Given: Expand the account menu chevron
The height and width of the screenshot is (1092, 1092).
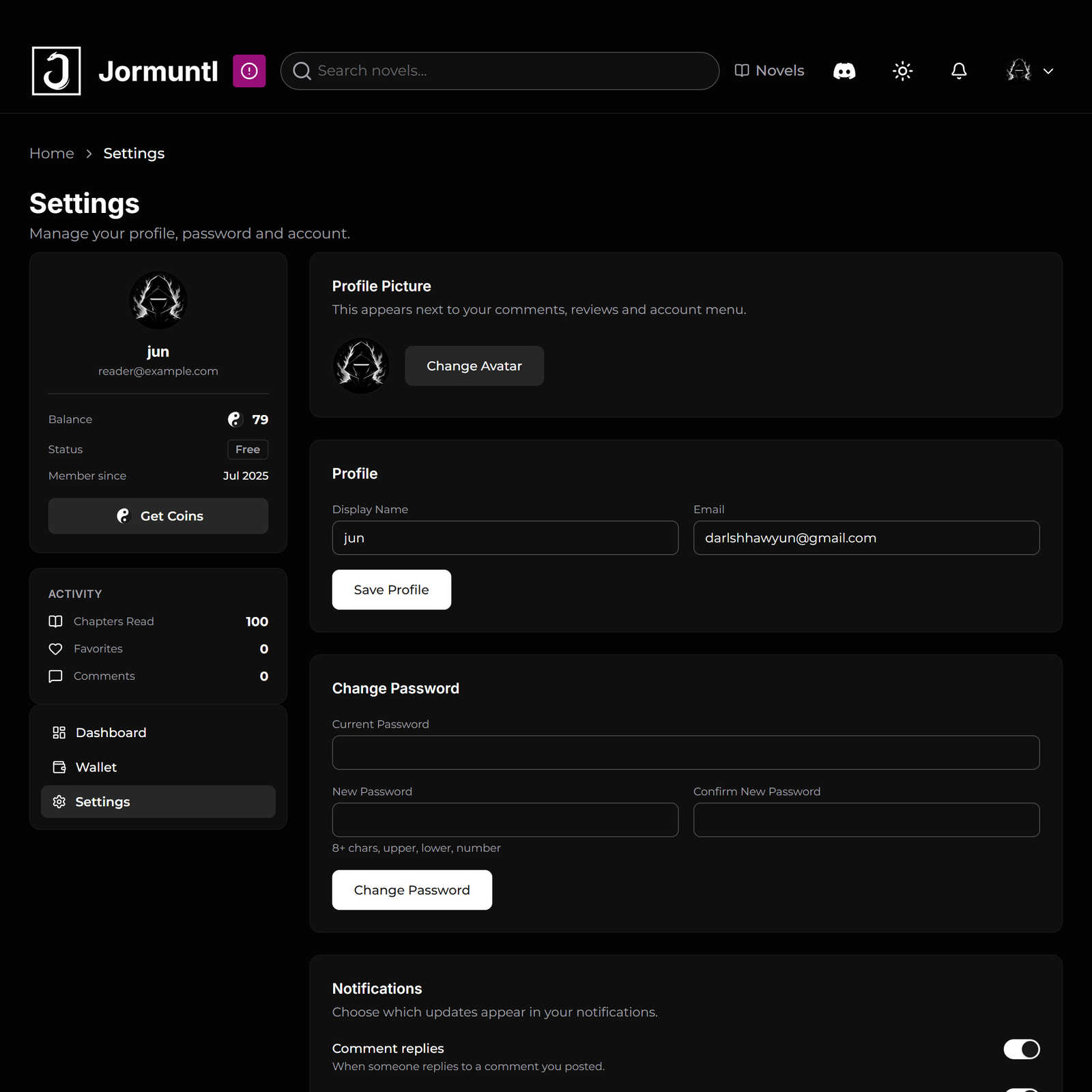Looking at the screenshot, I should tap(1048, 71).
